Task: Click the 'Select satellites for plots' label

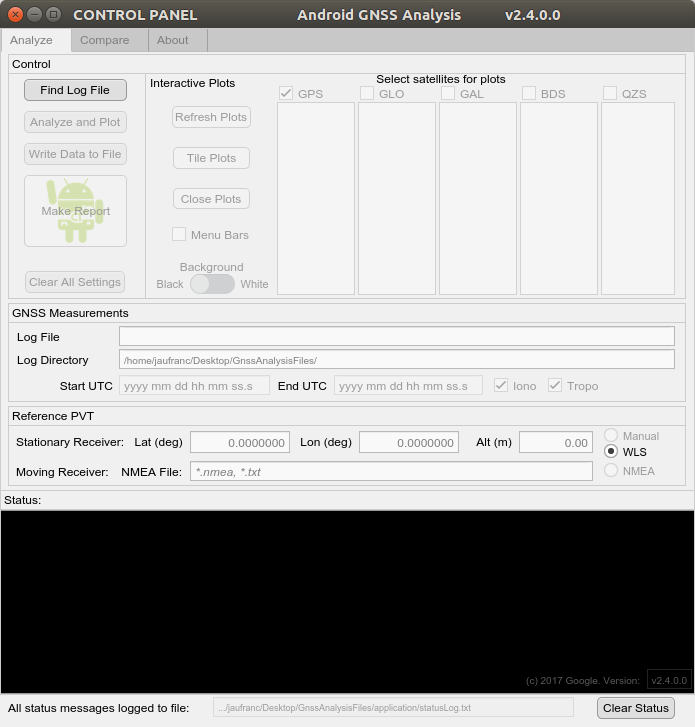Action: [x=440, y=79]
